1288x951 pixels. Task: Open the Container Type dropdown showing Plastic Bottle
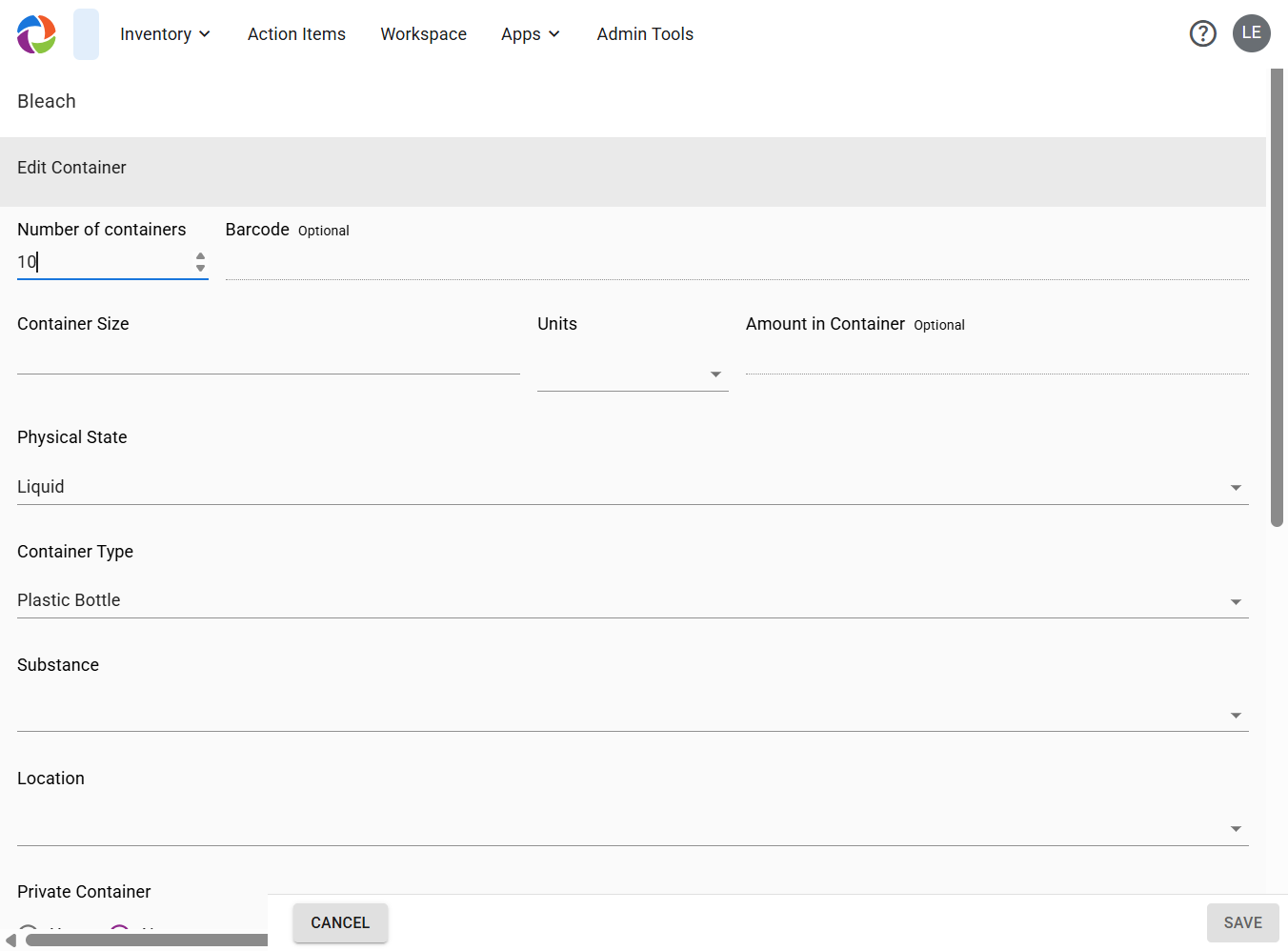(x=633, y=600)
